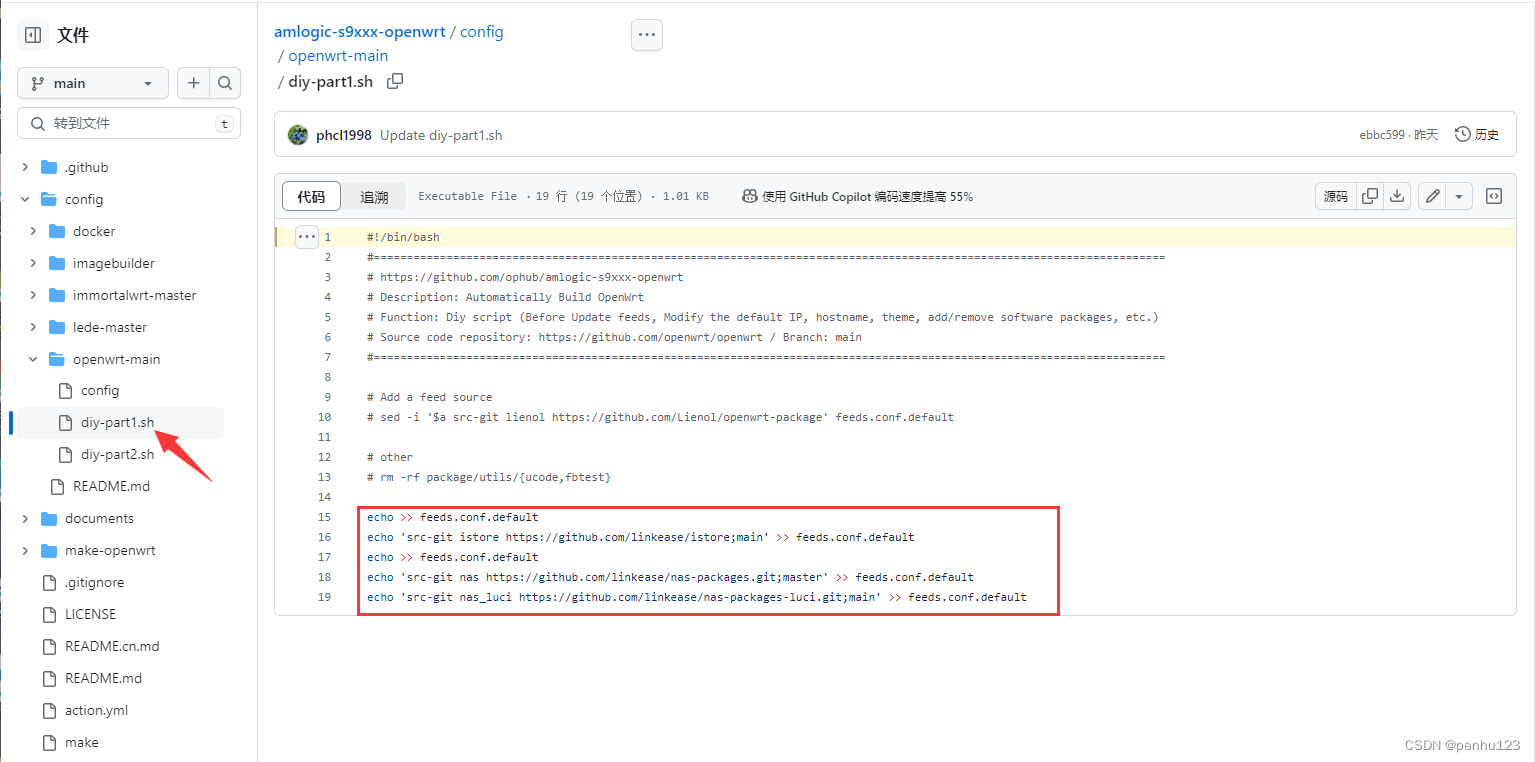Open the raw 源码 view button
The width and height of the screenshot is (1535, 762).
tap(1335, 196)
